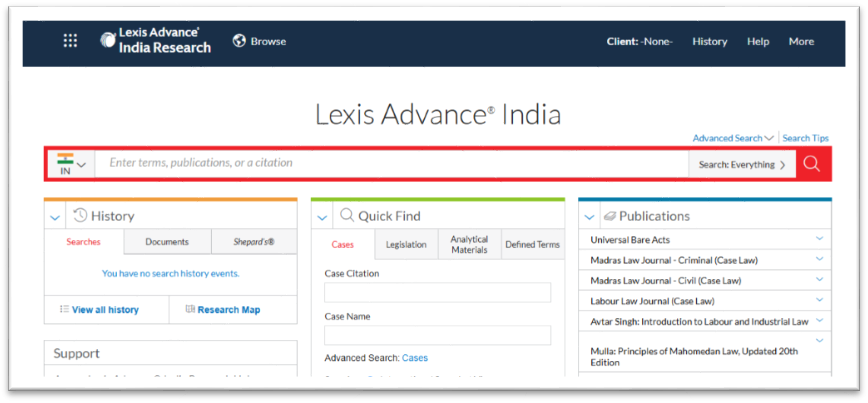The height and width of the screenshot is (403, 868).
Task: Click the History pod clock icon
Action: click(x=80, y=215)
